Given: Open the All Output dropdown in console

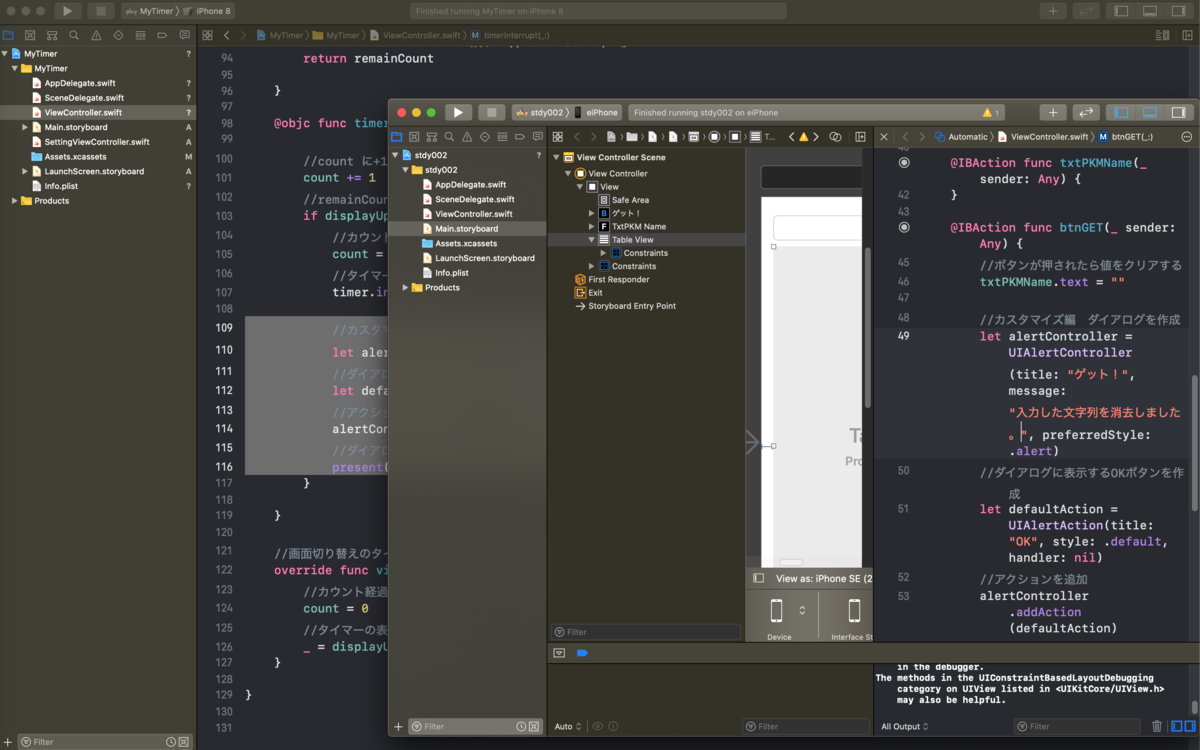Looking at the screenshot, I should click(904, 726).
